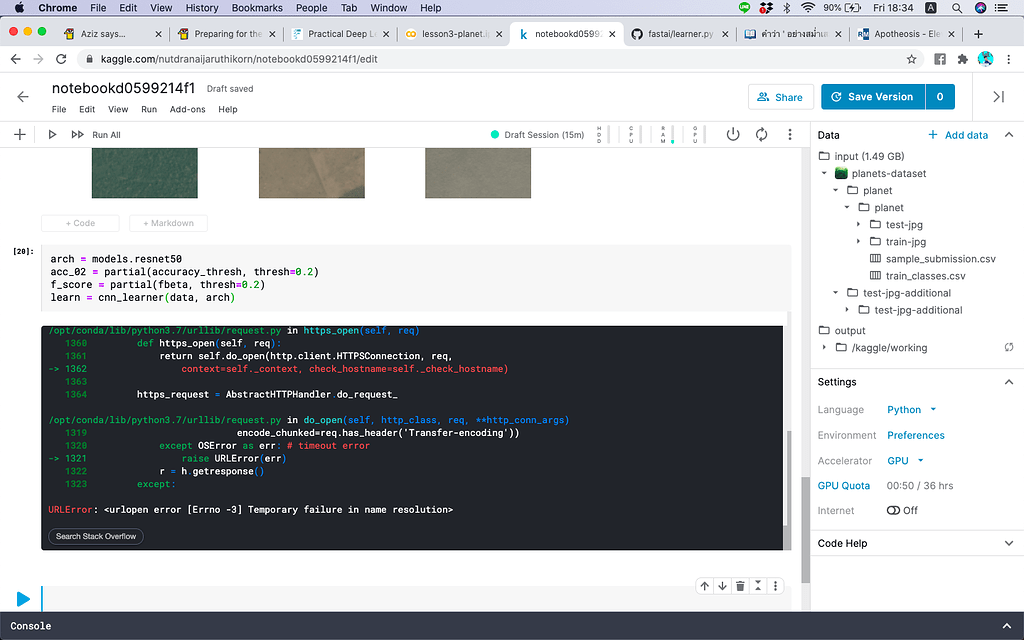The image size is (1024, 640).
Task: Click the Save Version button
Action: (x=872, y=97)
